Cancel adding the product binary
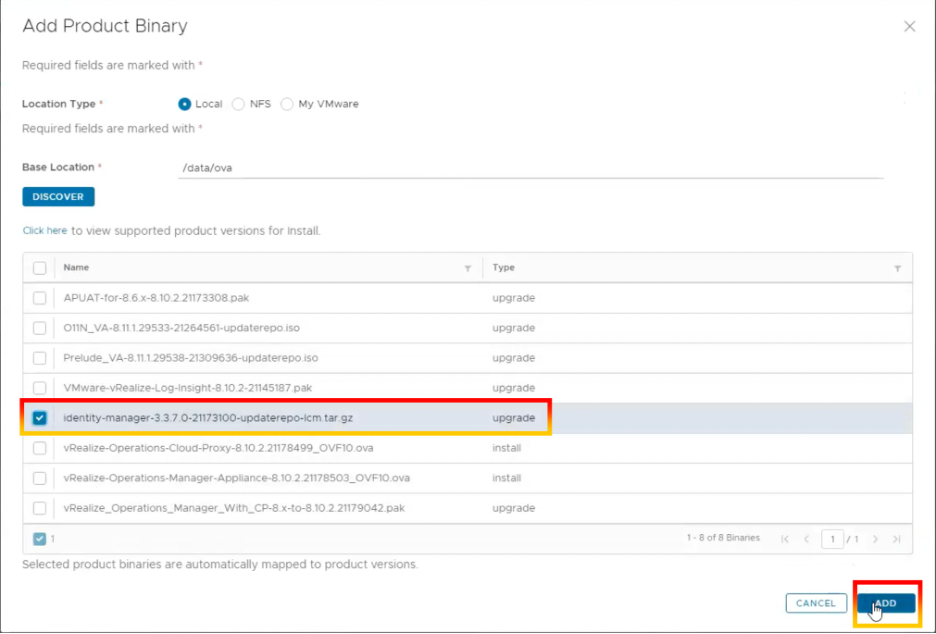 pos(815,603)
